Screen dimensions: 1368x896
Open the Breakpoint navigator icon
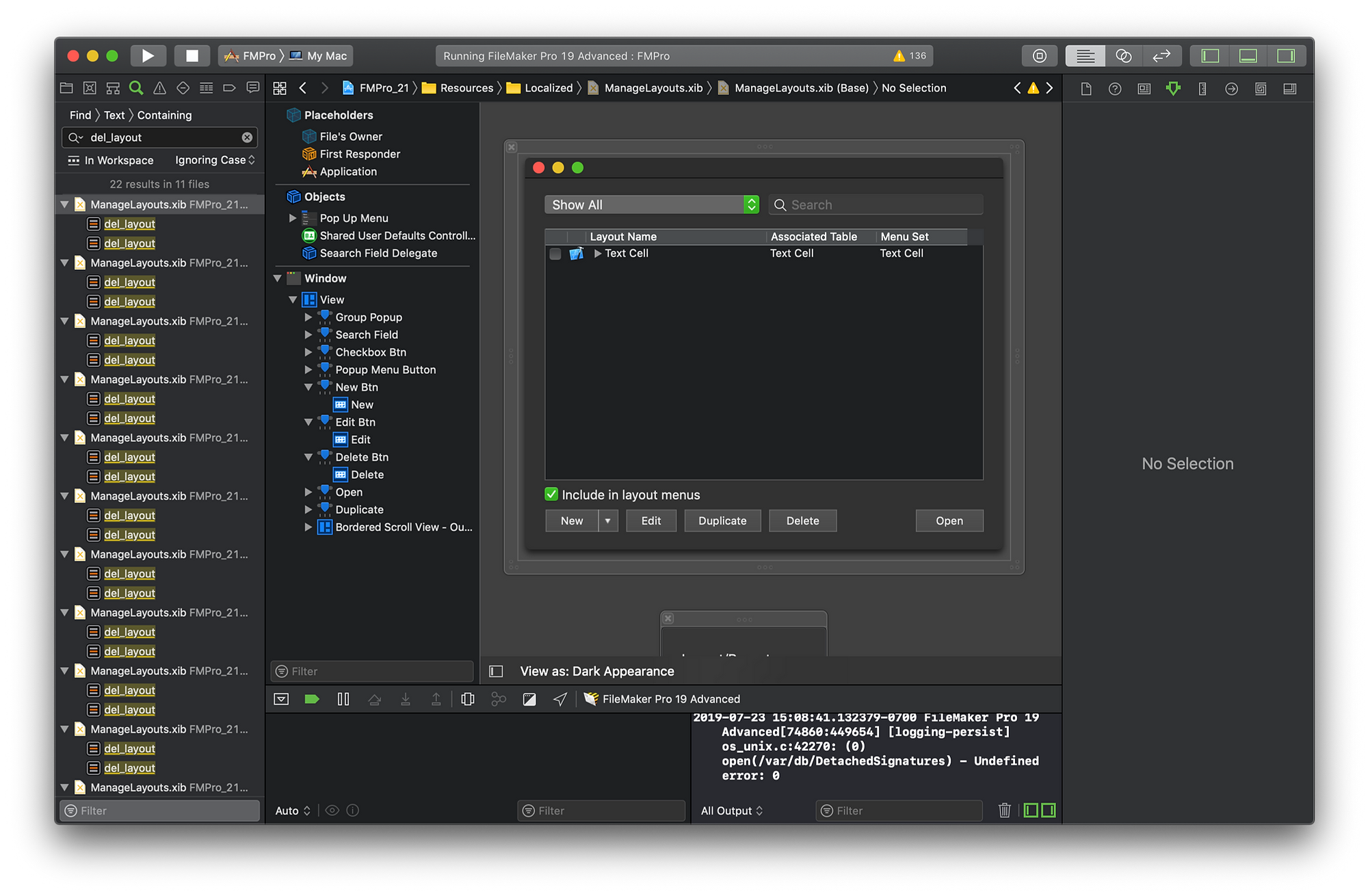pyautogui.click(x=229, y=88)
